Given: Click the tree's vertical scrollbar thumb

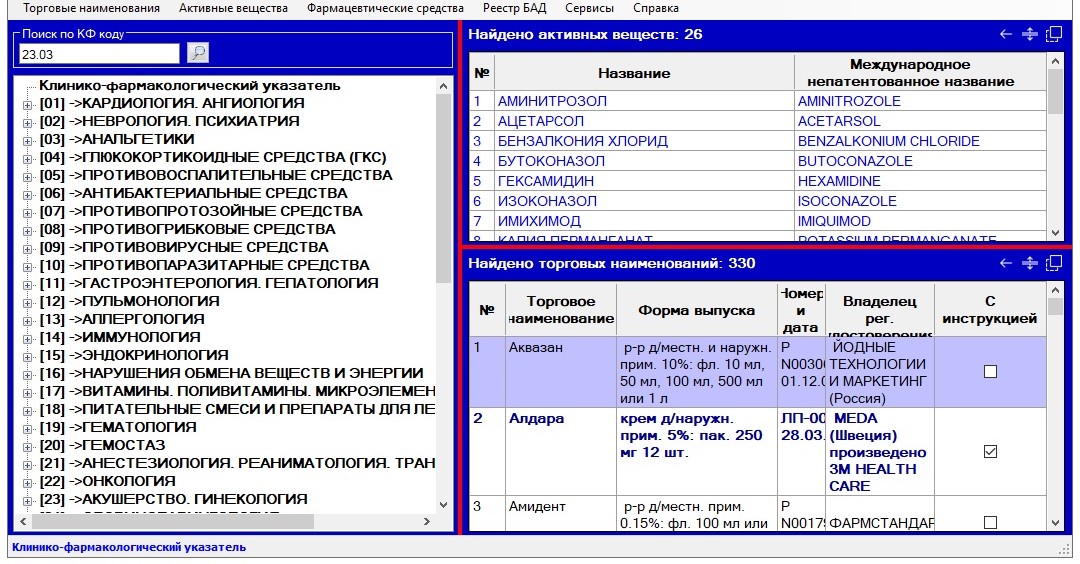Looking at the screenshot, I should (x=443, y=188).
